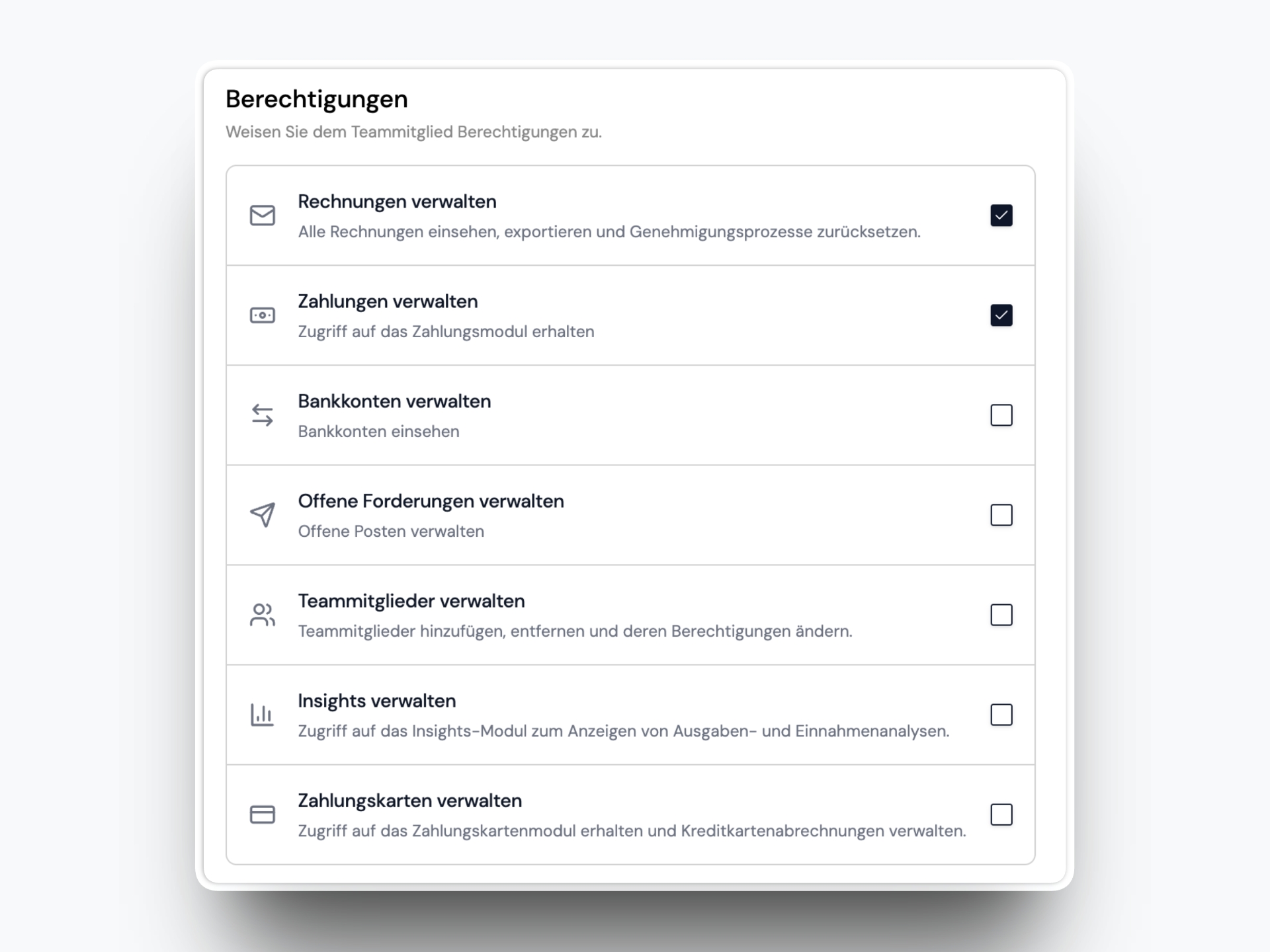Image resolution: width=1270 pixels, height=952 pixels.
Task: Click the bar chart icon for Insights verwalten
Action: point(262,715)
